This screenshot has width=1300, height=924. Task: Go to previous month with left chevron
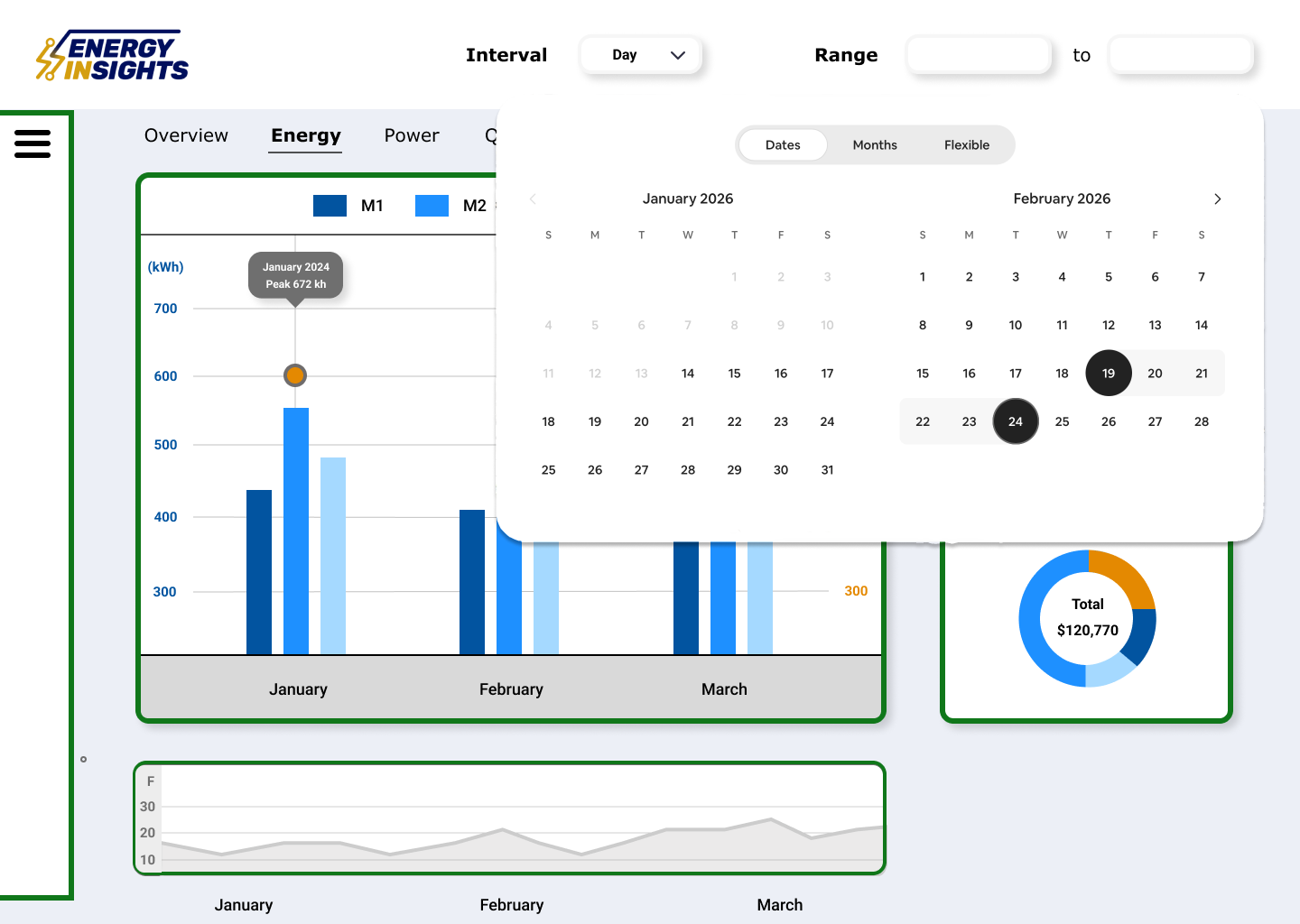[533, 199]
